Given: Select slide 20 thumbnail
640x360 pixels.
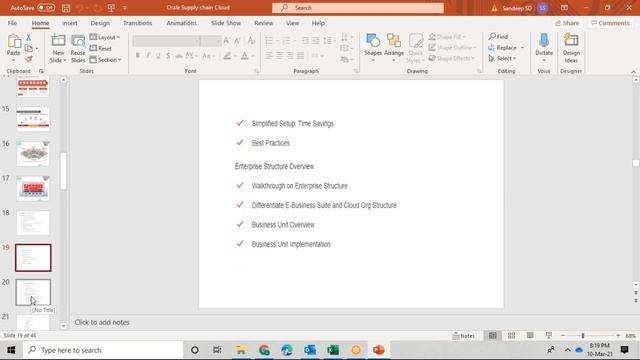Looking at the screenshot, I should (x=33, y=292).
